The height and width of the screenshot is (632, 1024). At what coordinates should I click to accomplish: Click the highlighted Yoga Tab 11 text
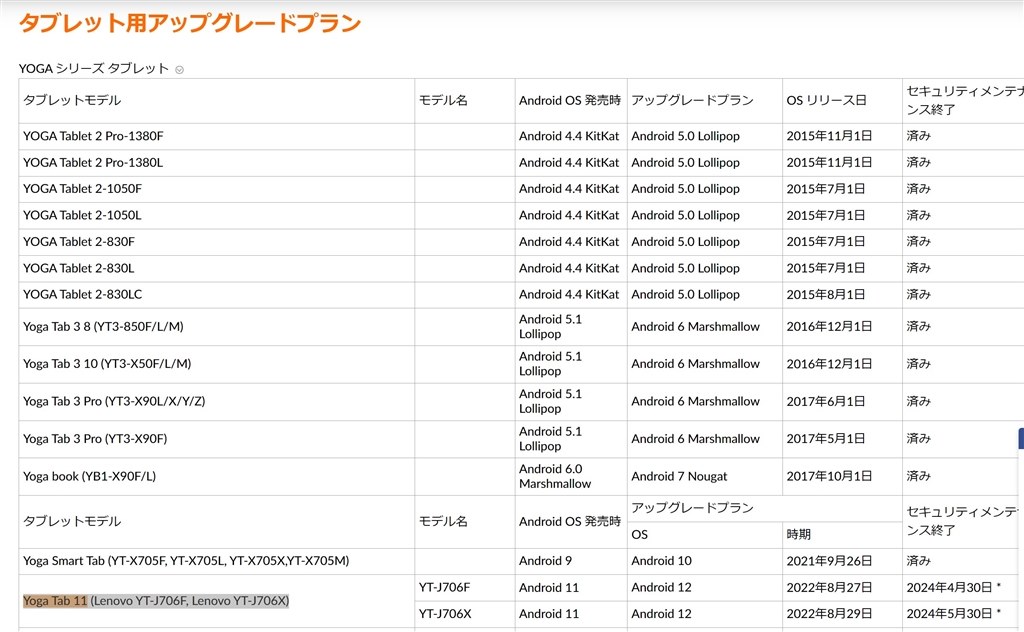point(55,601)
